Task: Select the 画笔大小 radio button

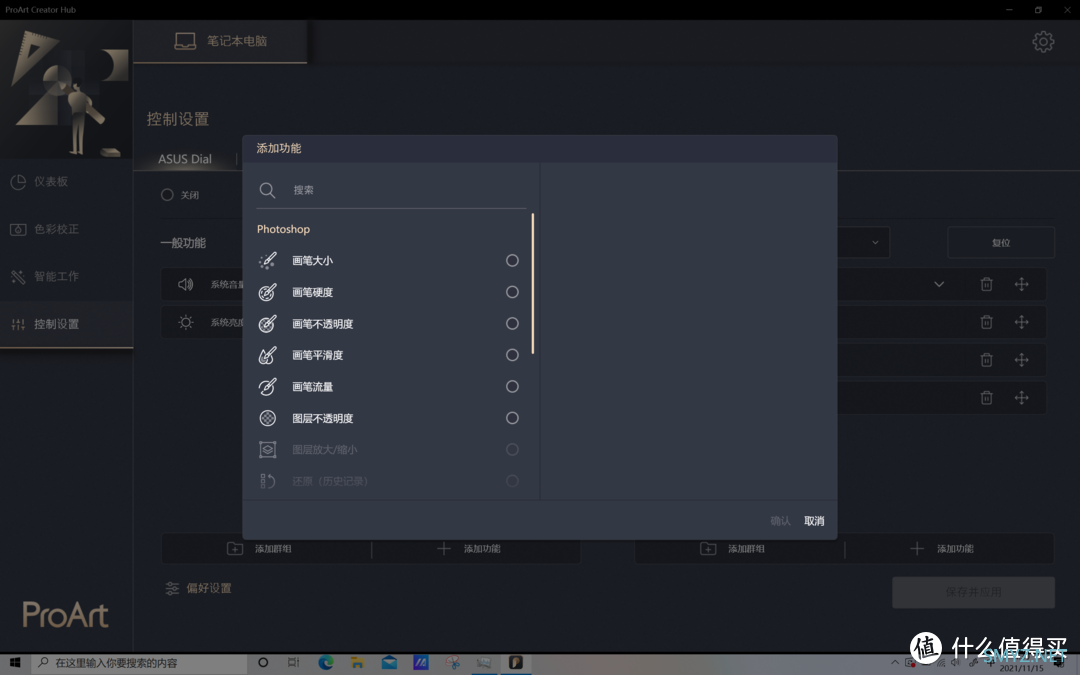Action: coord(512,260)
